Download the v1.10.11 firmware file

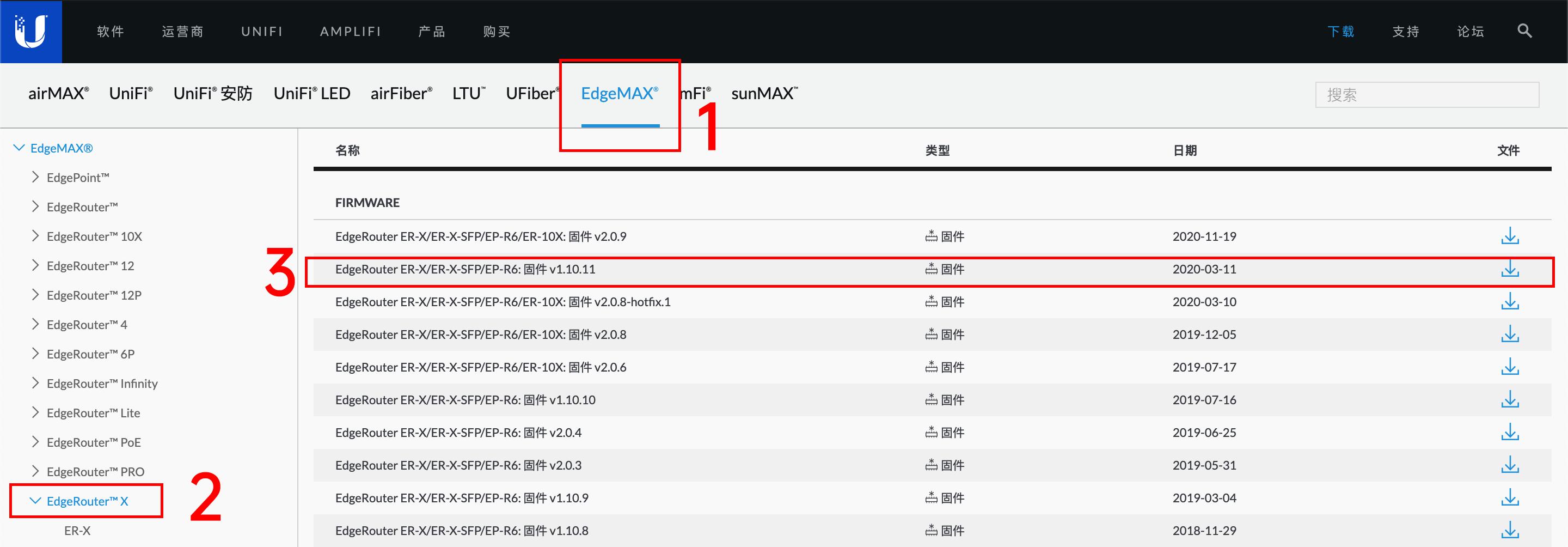(x=1511, y=269)
